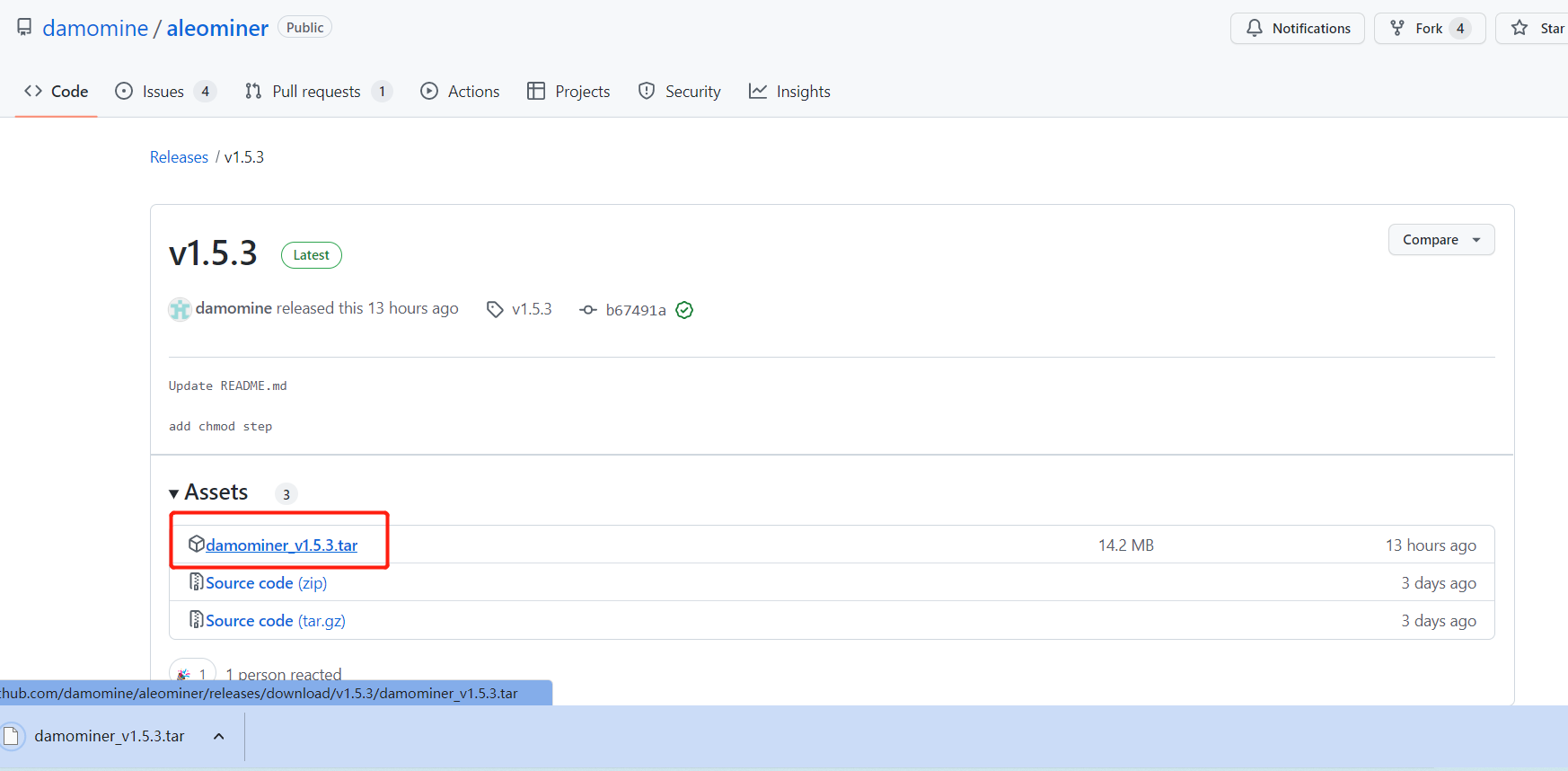Open the v1.5.3 tag link
Viewport: 1568px width, 771px height.
tap(532, 309)
